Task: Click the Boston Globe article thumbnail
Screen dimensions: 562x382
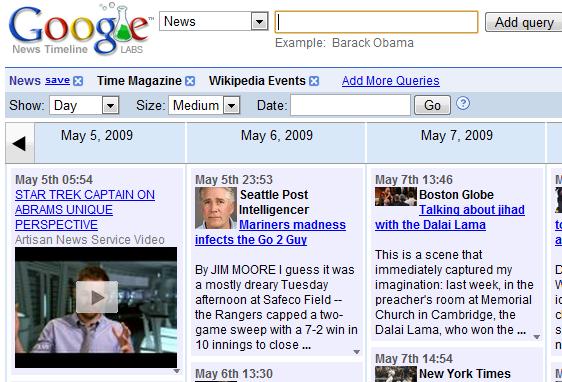Action: click(396, 196)
